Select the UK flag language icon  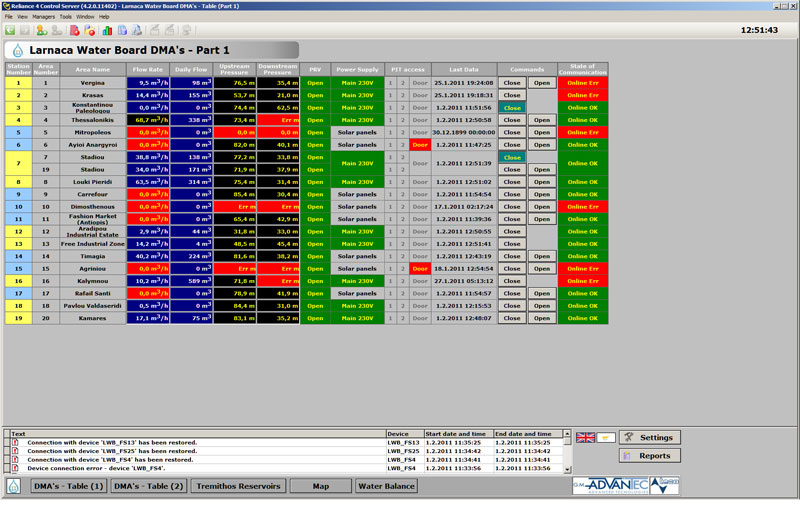pos(583,438)
